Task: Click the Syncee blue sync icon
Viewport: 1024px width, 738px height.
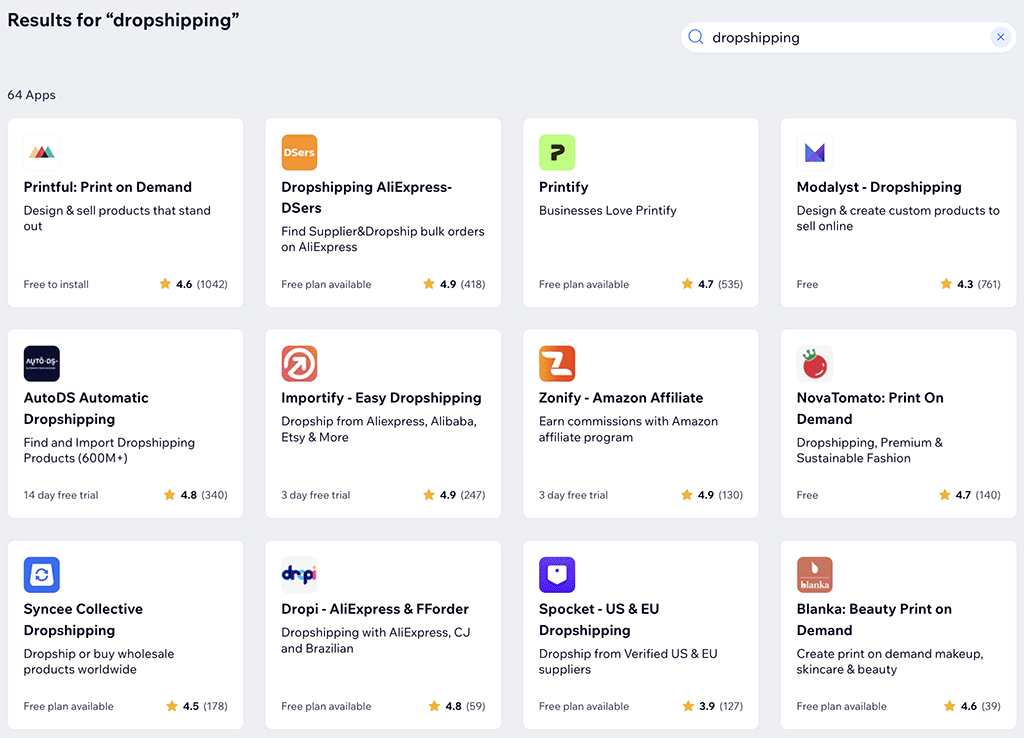Action: point(42,575)
